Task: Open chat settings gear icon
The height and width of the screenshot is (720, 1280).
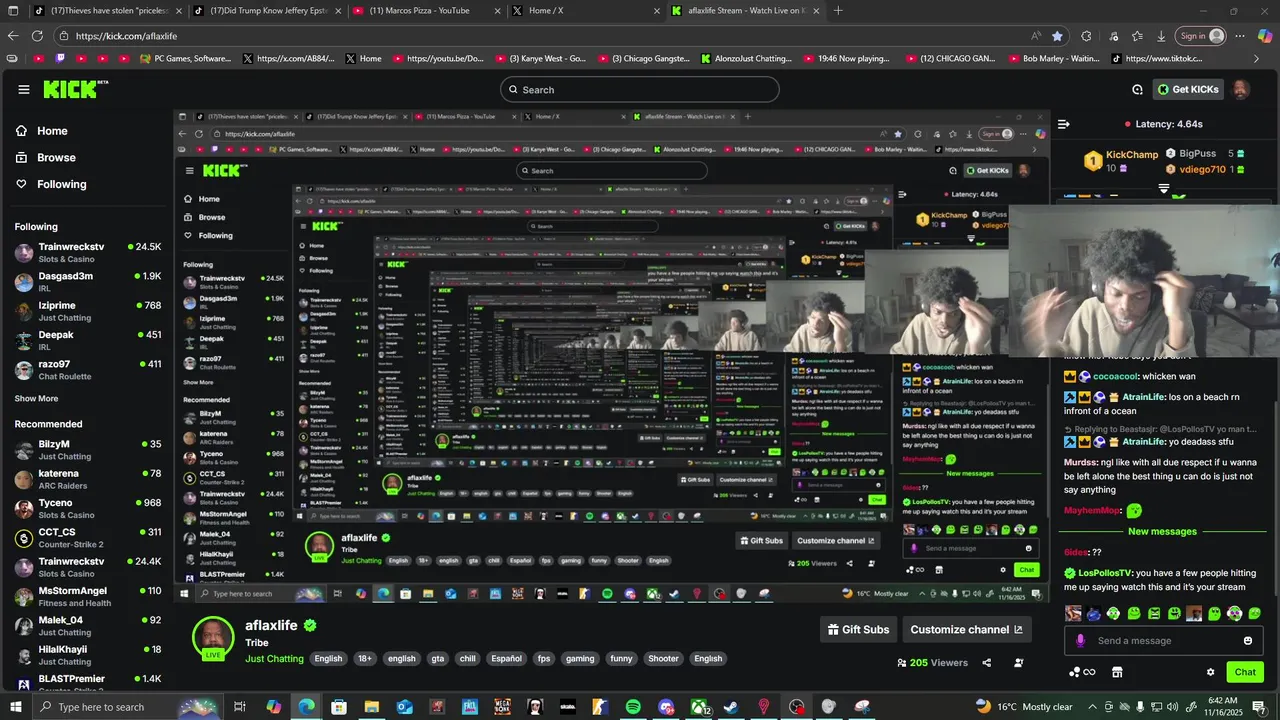Action: point(1210,672)
